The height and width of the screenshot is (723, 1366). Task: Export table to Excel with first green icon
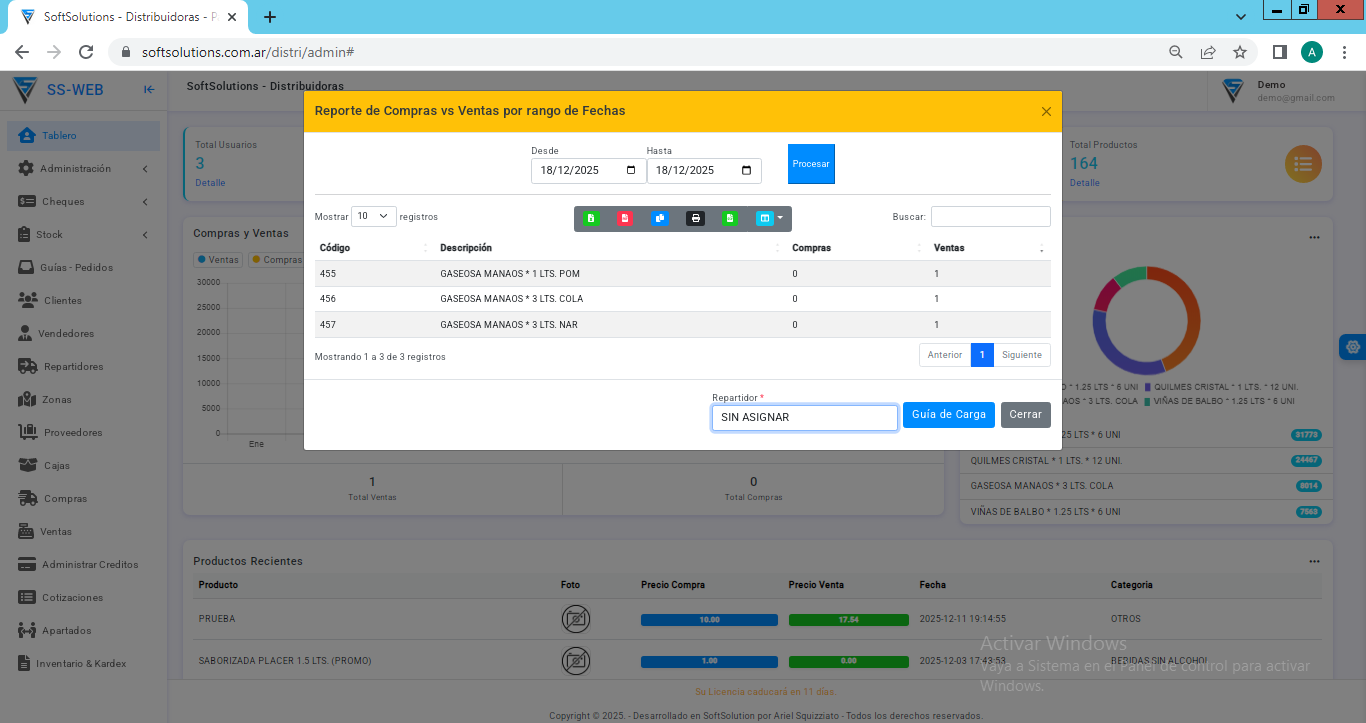pos(591,218)
